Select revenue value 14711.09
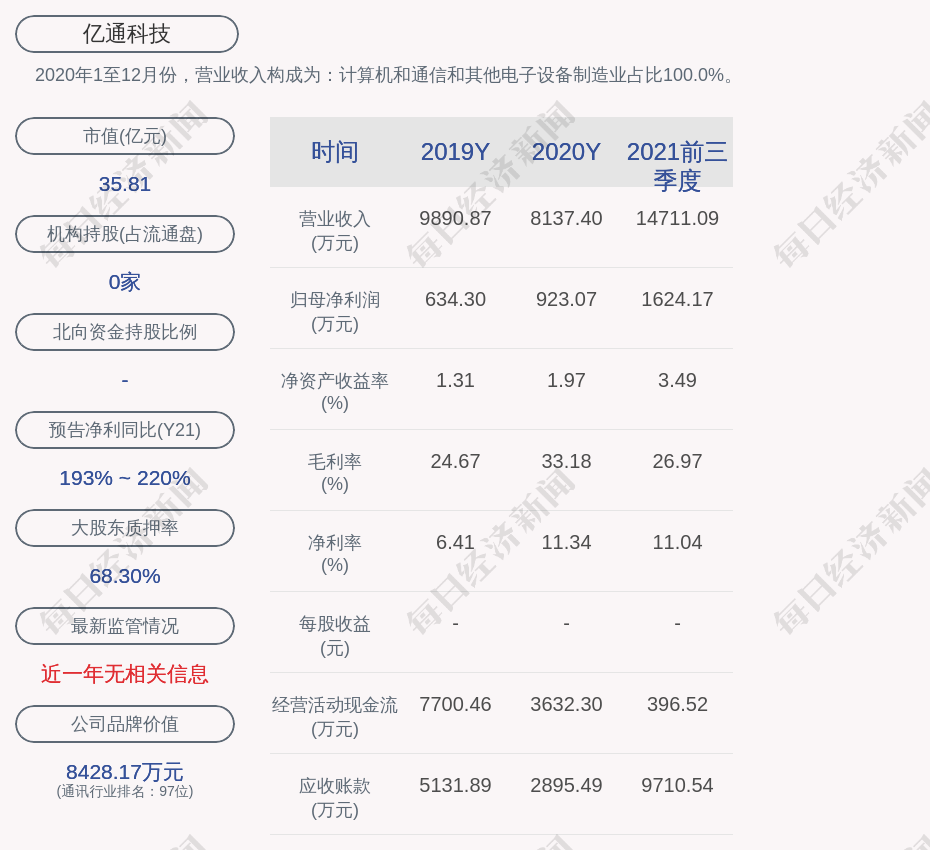Screen dimensions: 930x850 click(x=677, y=218)
